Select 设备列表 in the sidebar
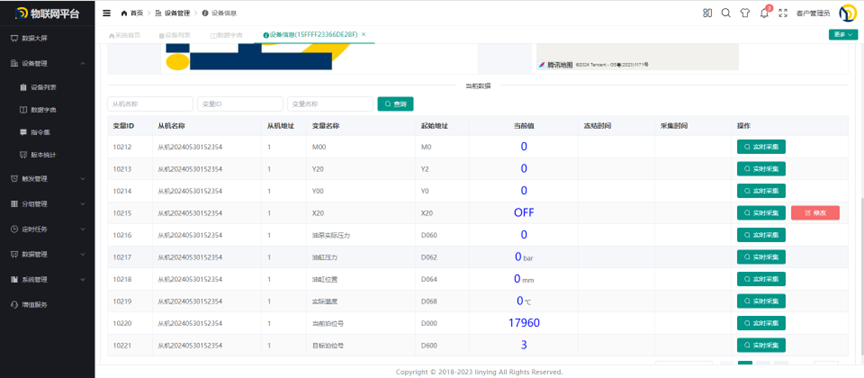Viewport: 864px width, 378px height. click(47, 87)
